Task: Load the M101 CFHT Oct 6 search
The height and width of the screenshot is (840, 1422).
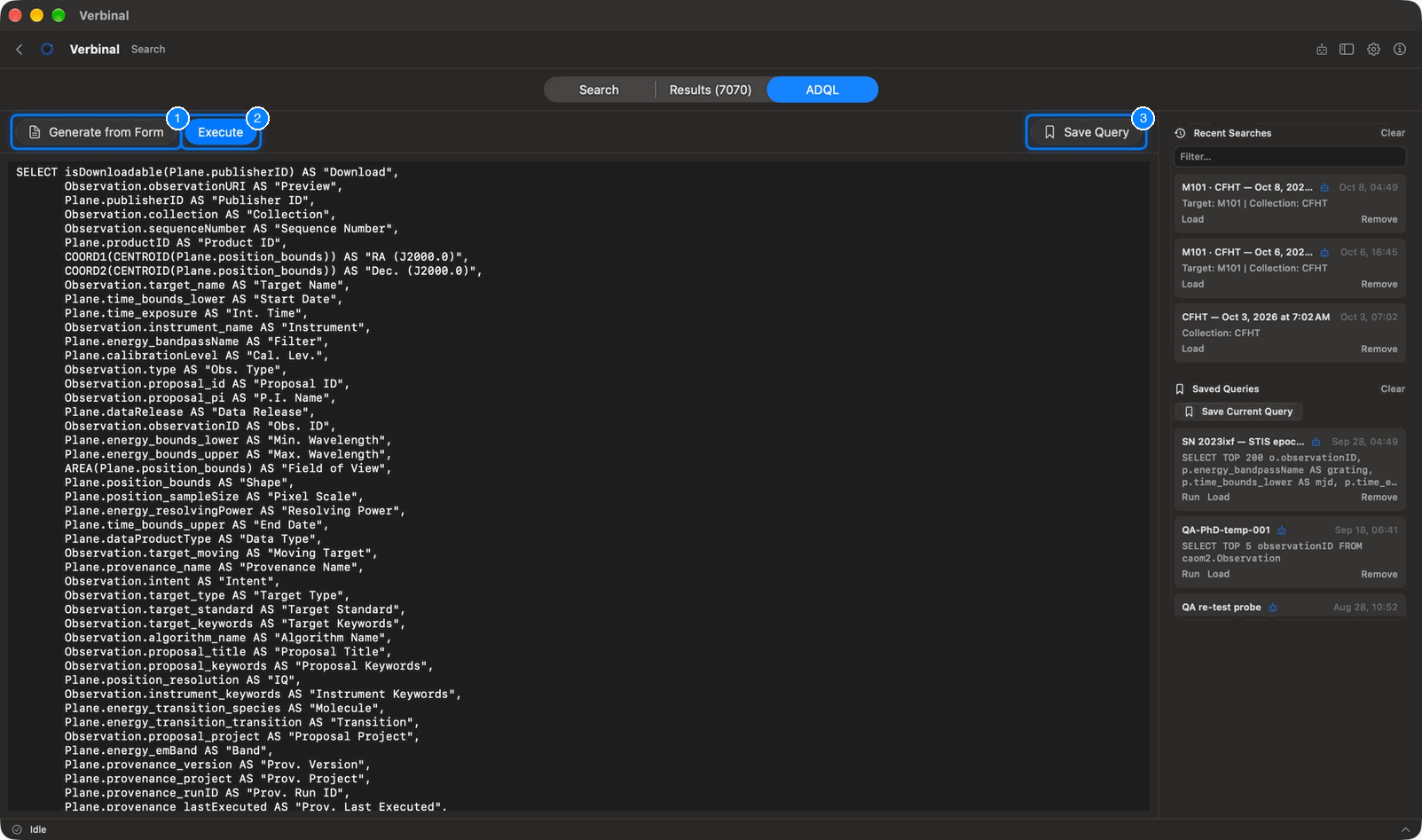Action: pos(1192,284)
